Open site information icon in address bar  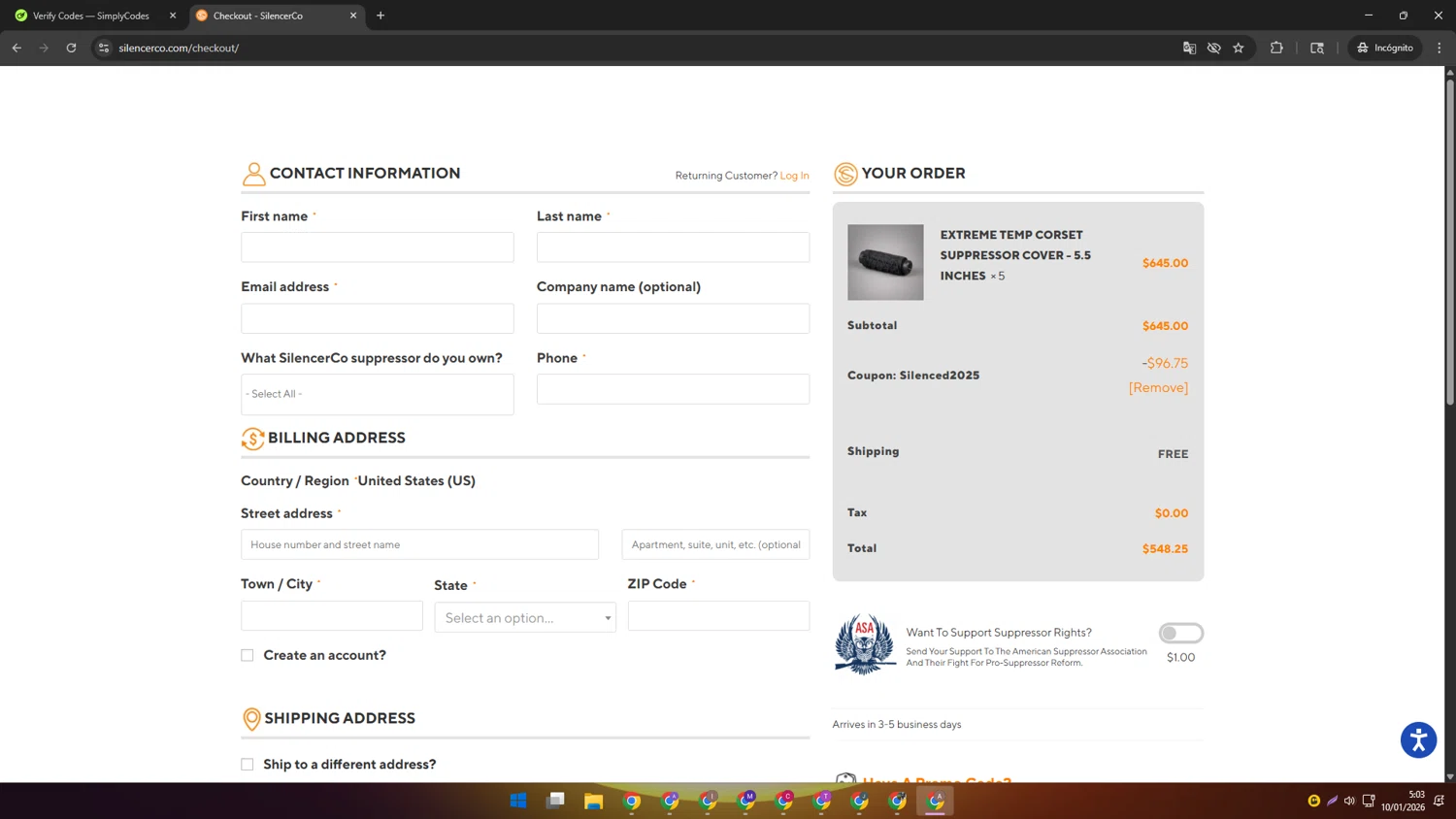coord(104,48)
